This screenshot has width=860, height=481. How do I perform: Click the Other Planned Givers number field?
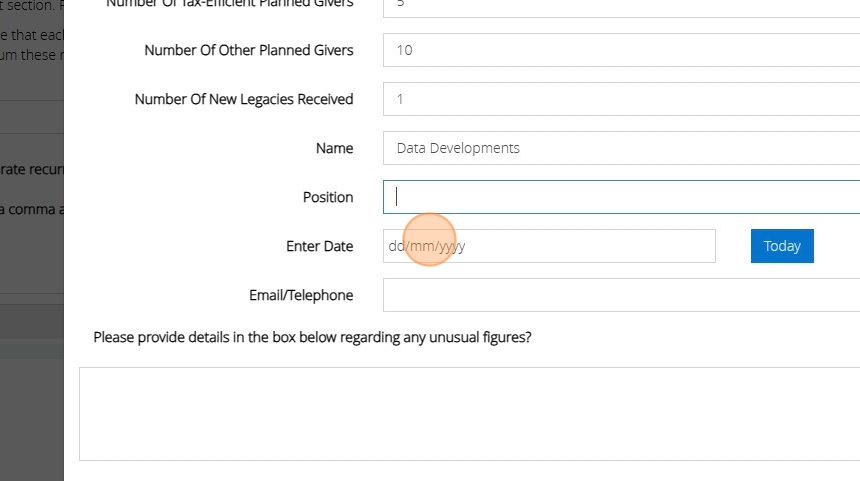point(620,50)
